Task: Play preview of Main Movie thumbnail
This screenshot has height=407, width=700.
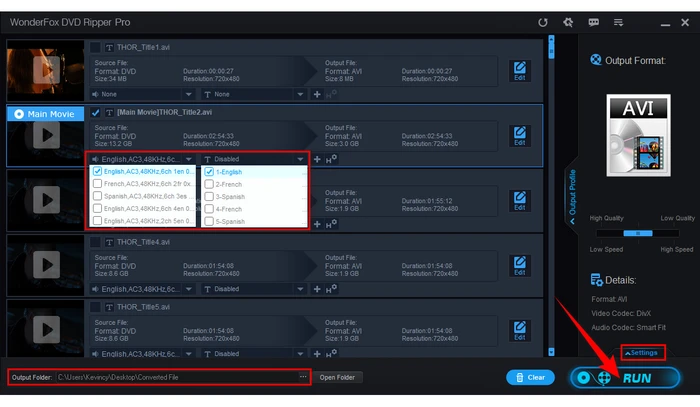Action: pyautogui.click(x=46, y=135)
